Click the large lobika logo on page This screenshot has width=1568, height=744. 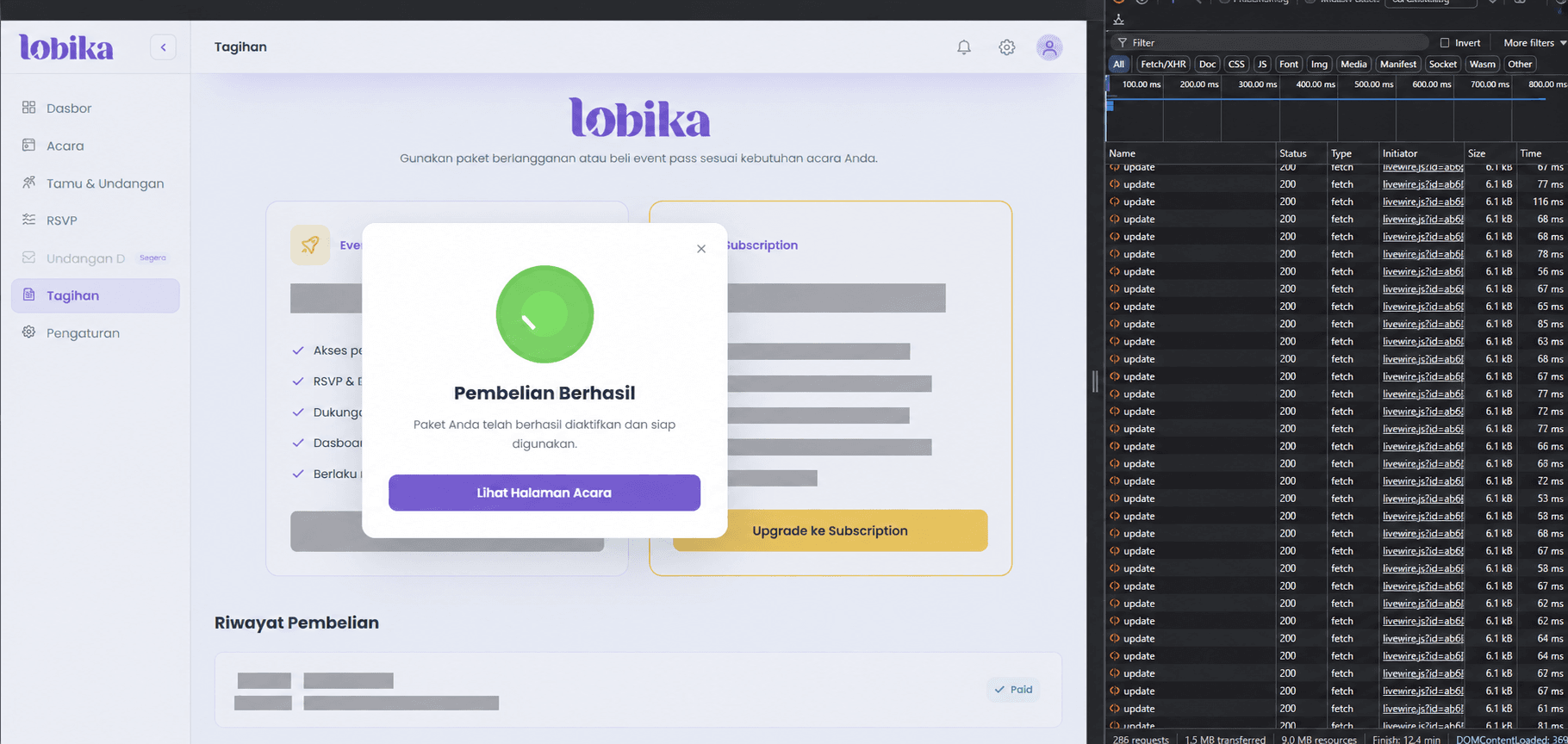point(639,118)
